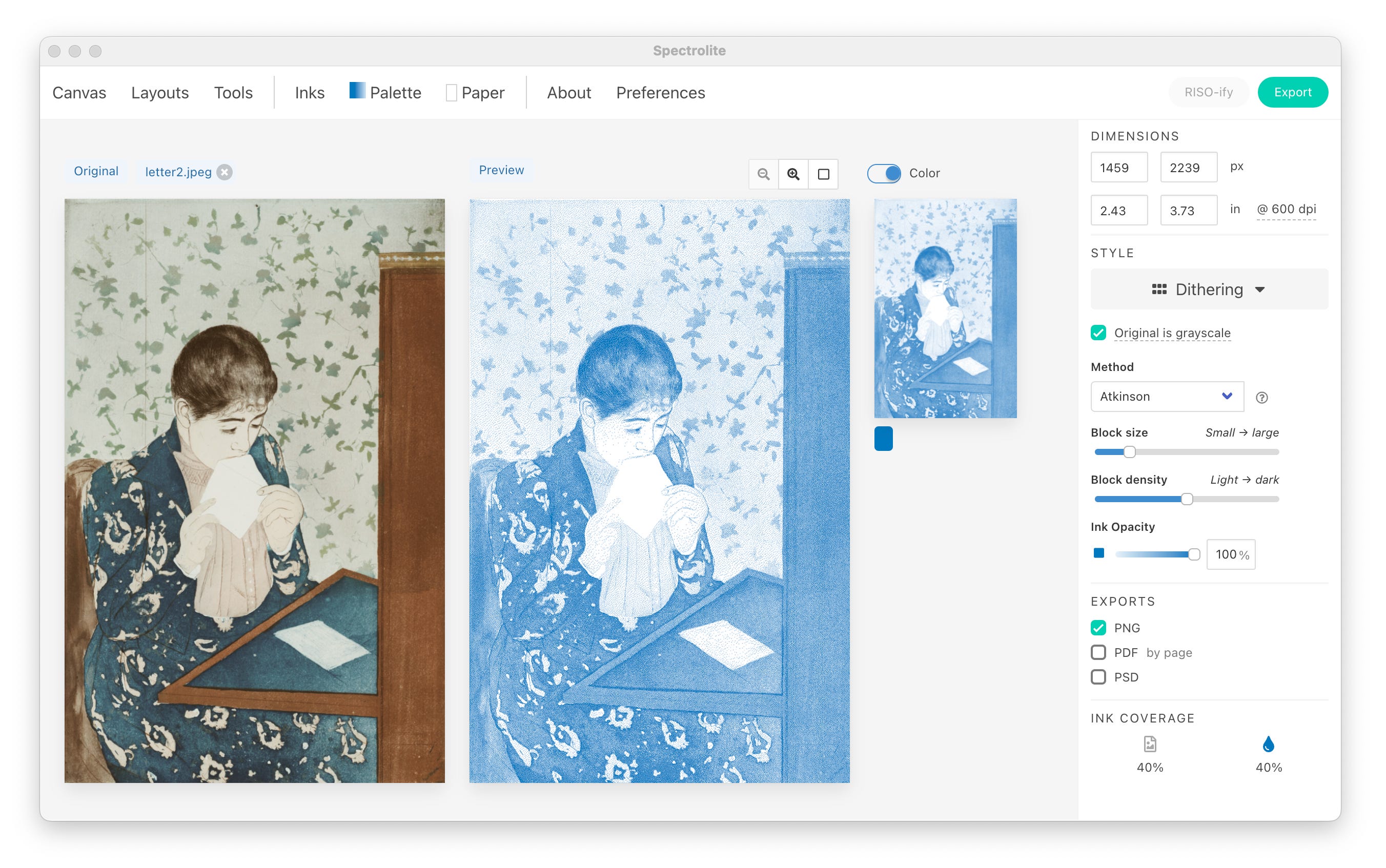Click the page coverage document icon
Screen dimensions: 1386x868
1150,745
